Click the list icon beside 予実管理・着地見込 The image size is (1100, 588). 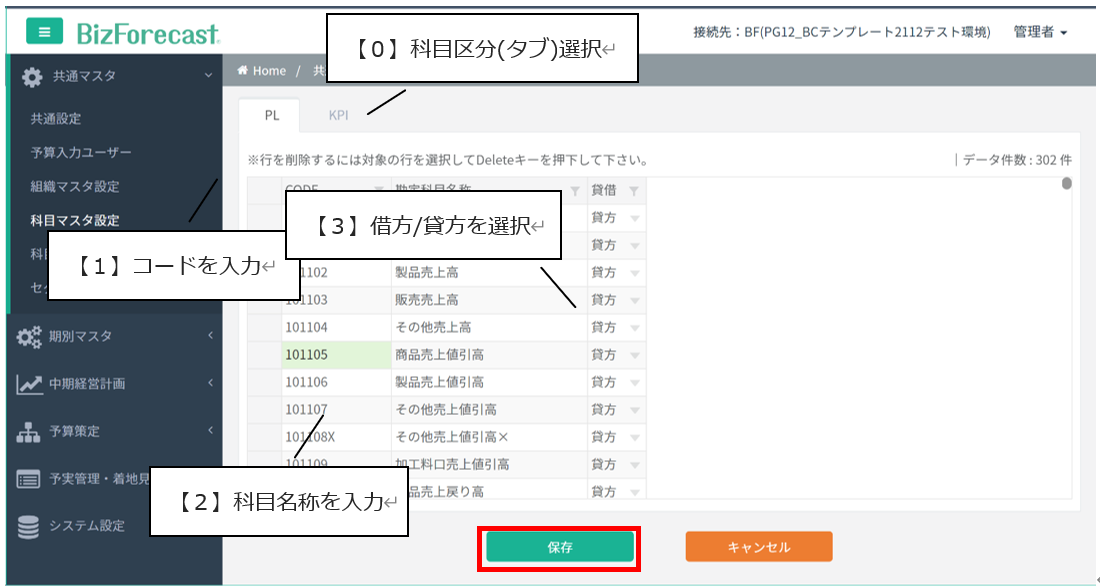[x=29, y=479]
